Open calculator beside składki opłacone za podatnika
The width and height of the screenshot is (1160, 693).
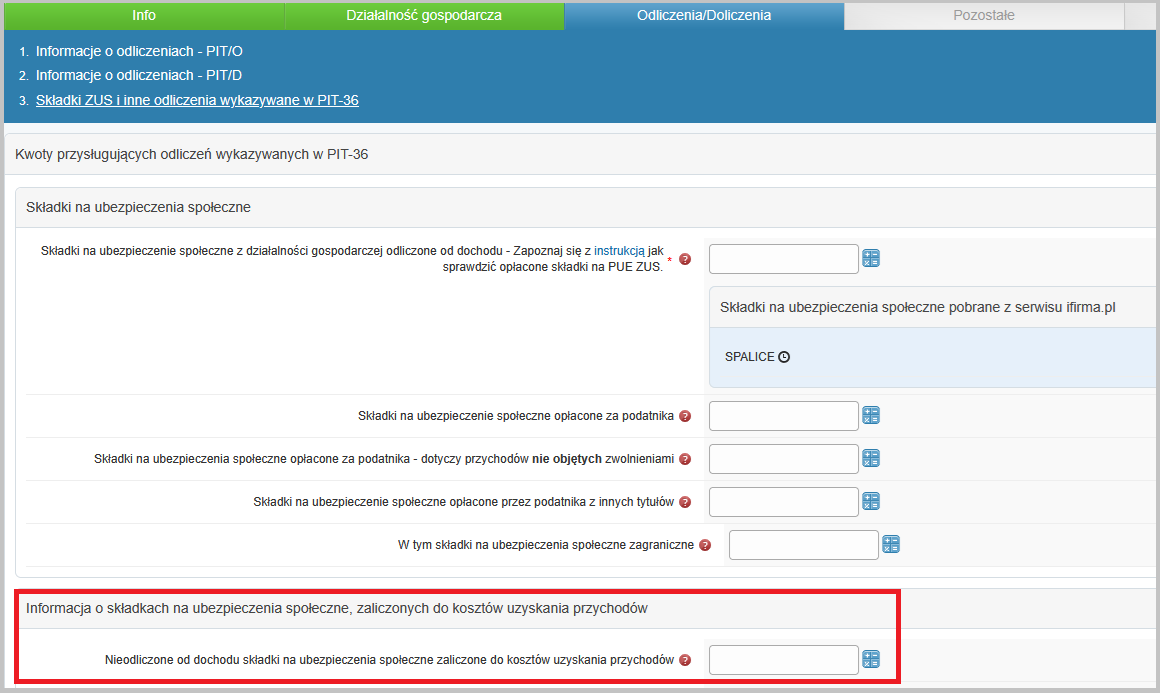coord(870,416)
